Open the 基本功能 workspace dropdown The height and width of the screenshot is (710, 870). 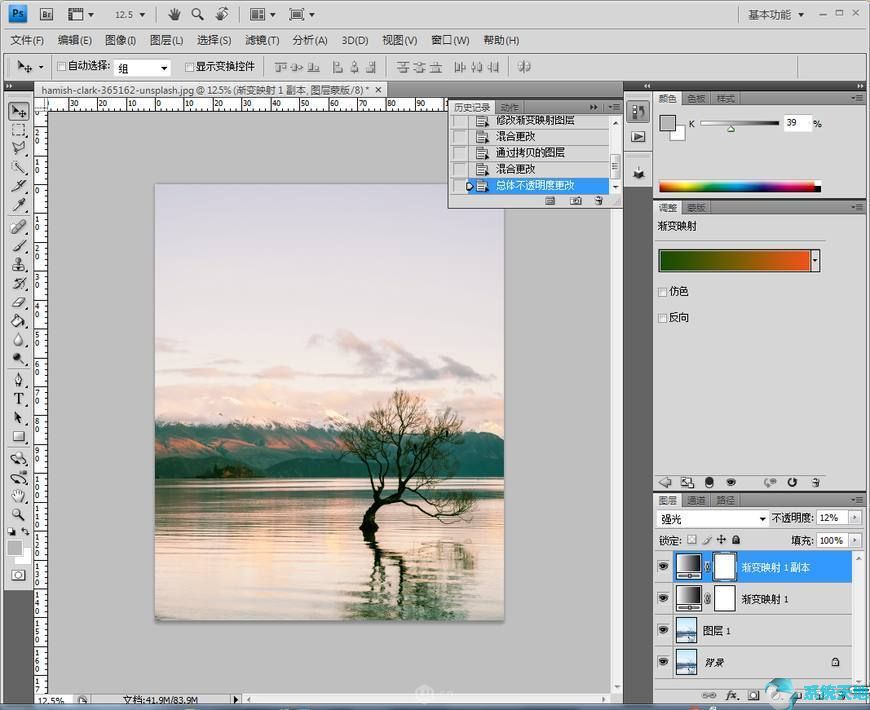[776, 15]
